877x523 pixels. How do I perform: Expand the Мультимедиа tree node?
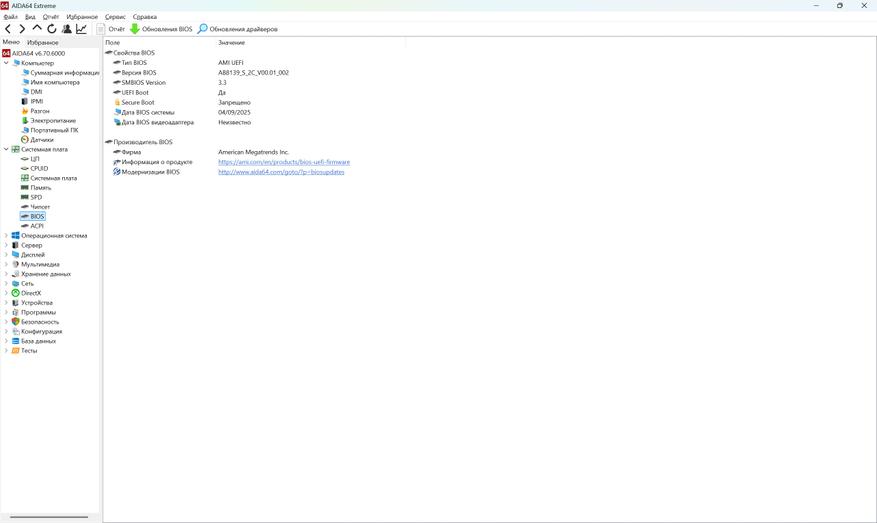tap(6, 264)
